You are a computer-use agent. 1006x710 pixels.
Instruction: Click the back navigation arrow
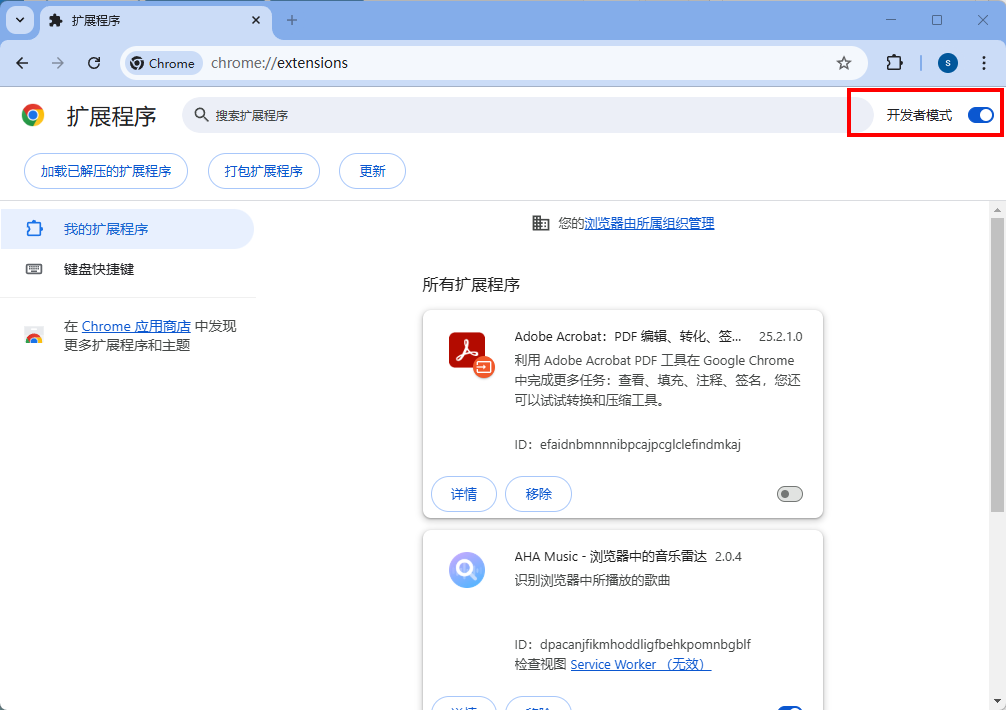22,63
